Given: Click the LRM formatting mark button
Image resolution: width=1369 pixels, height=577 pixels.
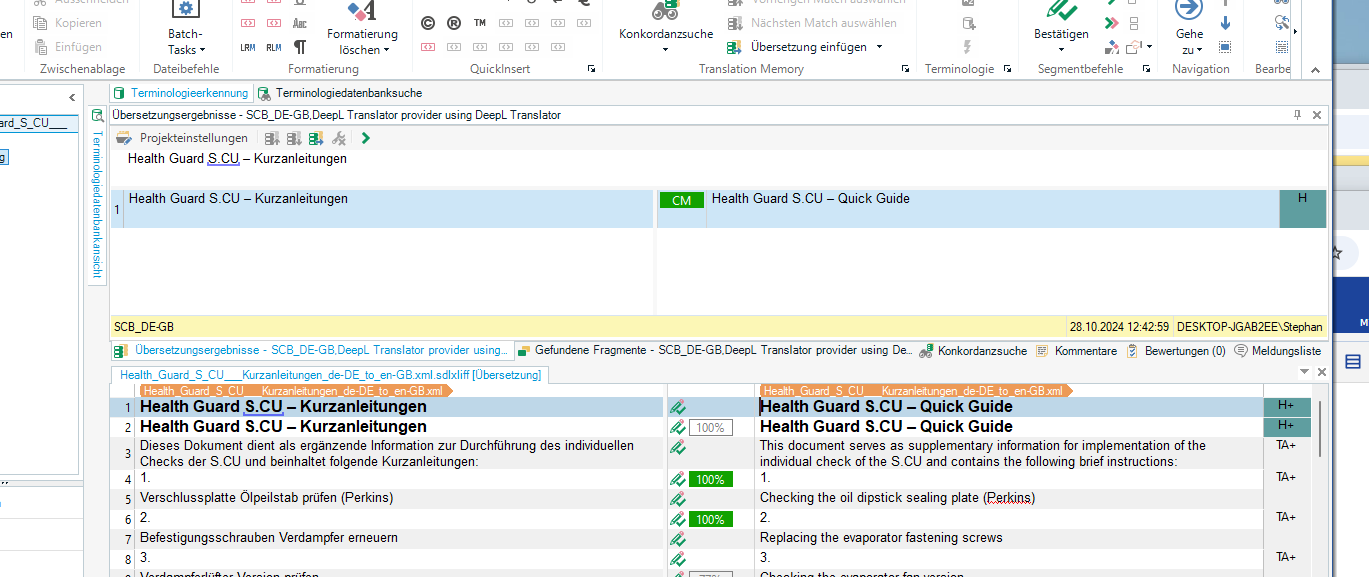Looking at the screenshot, I should point(247,46).
